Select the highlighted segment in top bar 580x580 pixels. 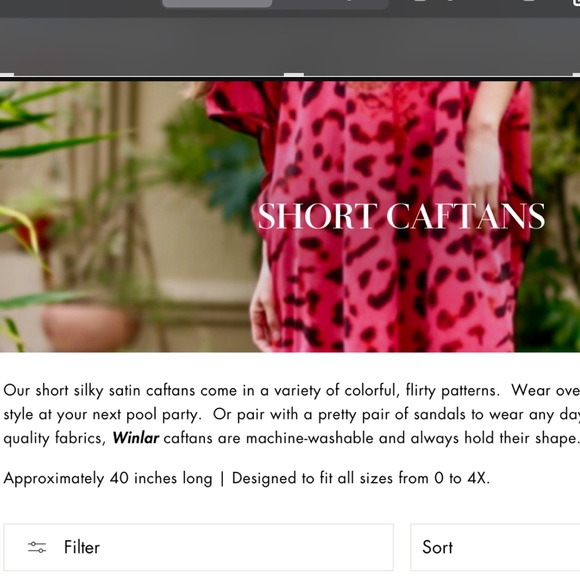(x=217, y=4)
